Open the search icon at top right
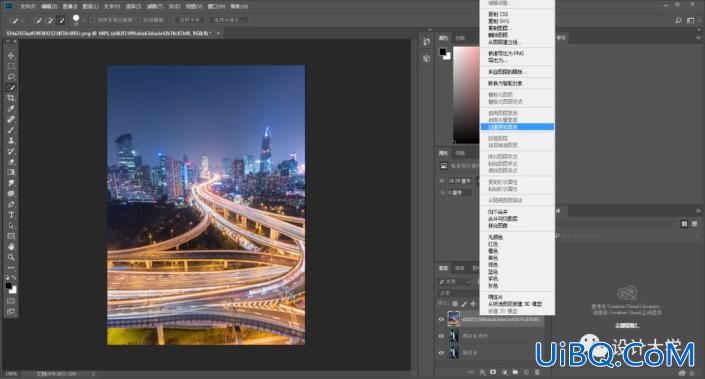Image resolution: width=705 pixels, height=379 pixels. pos(678,20)
